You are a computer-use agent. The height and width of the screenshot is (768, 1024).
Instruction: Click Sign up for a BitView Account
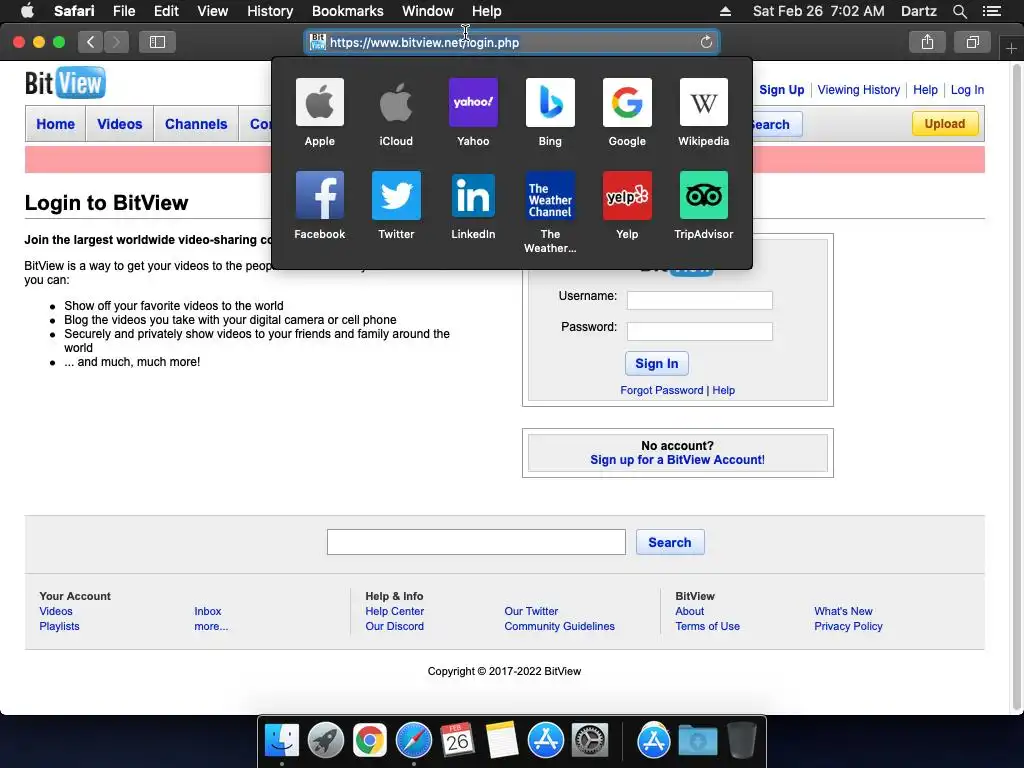click(677, 460)
